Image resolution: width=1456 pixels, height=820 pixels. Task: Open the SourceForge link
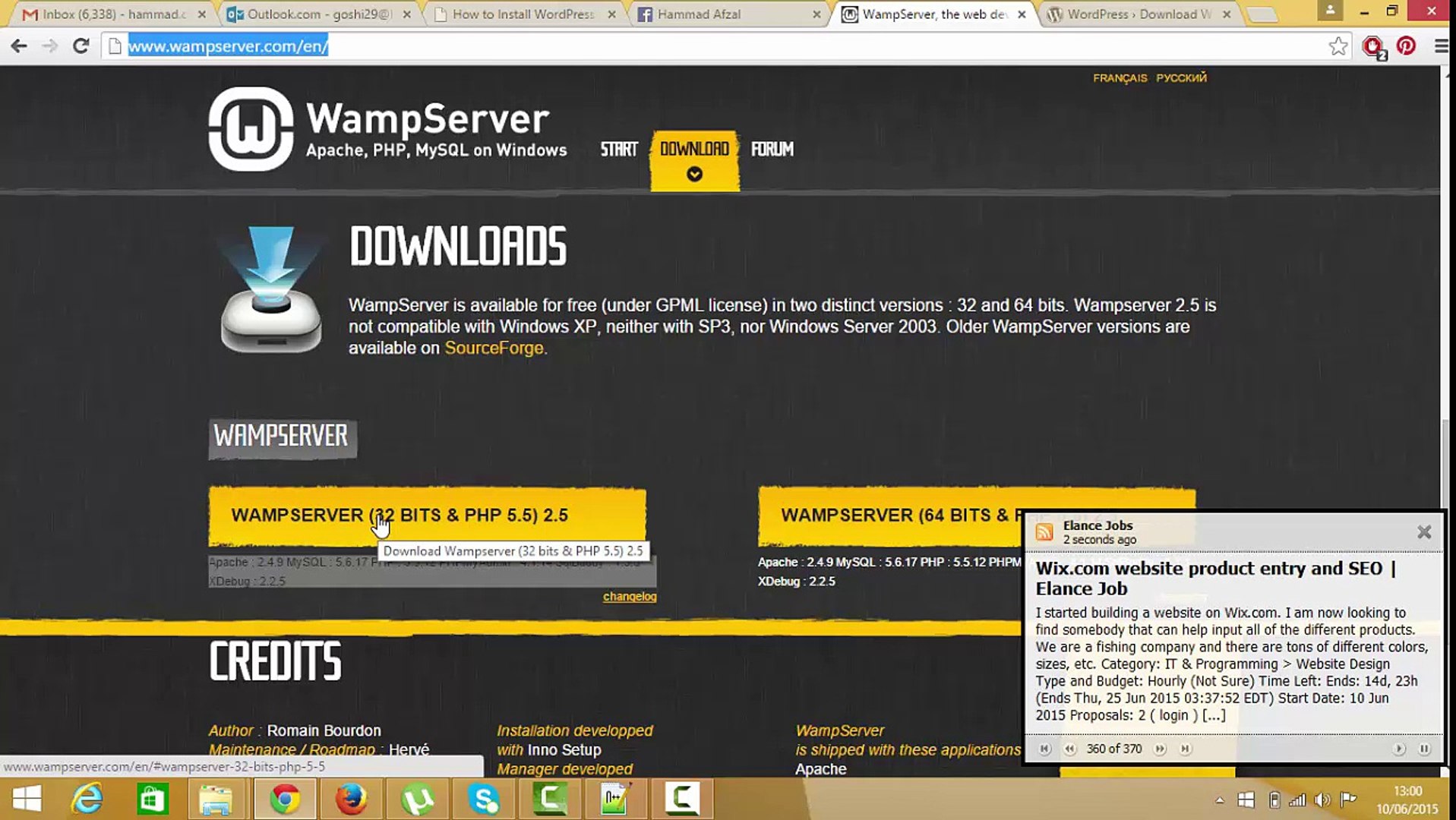(494, 348)
